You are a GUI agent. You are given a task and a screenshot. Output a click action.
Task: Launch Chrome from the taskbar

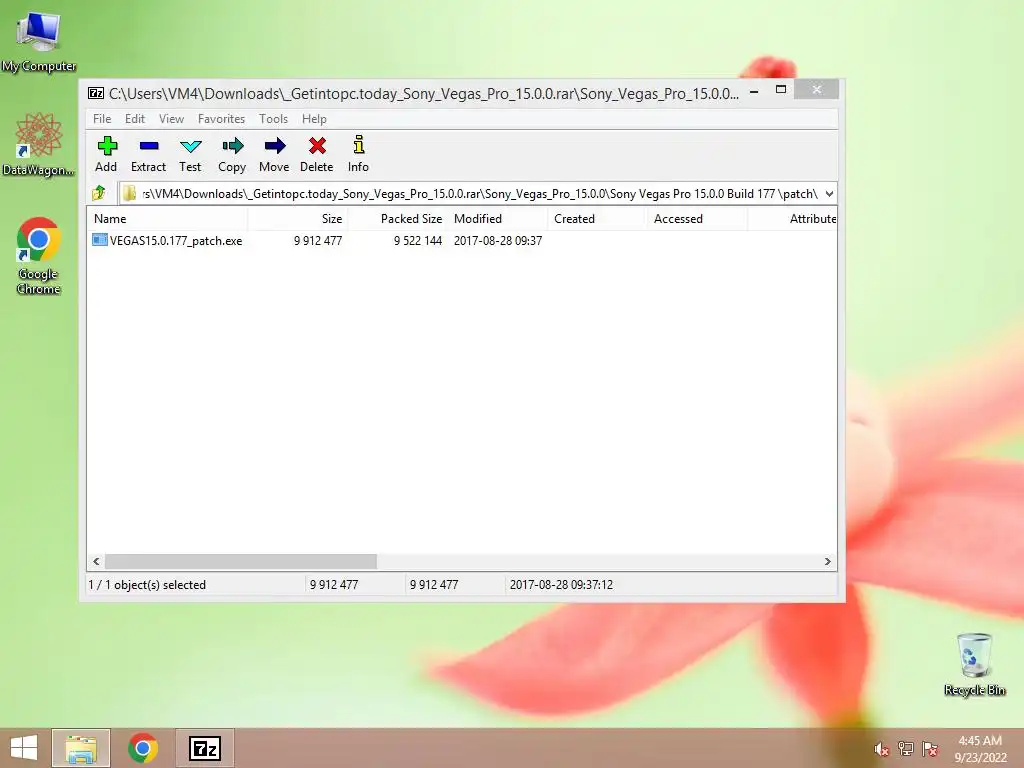(x=143, y=748)
